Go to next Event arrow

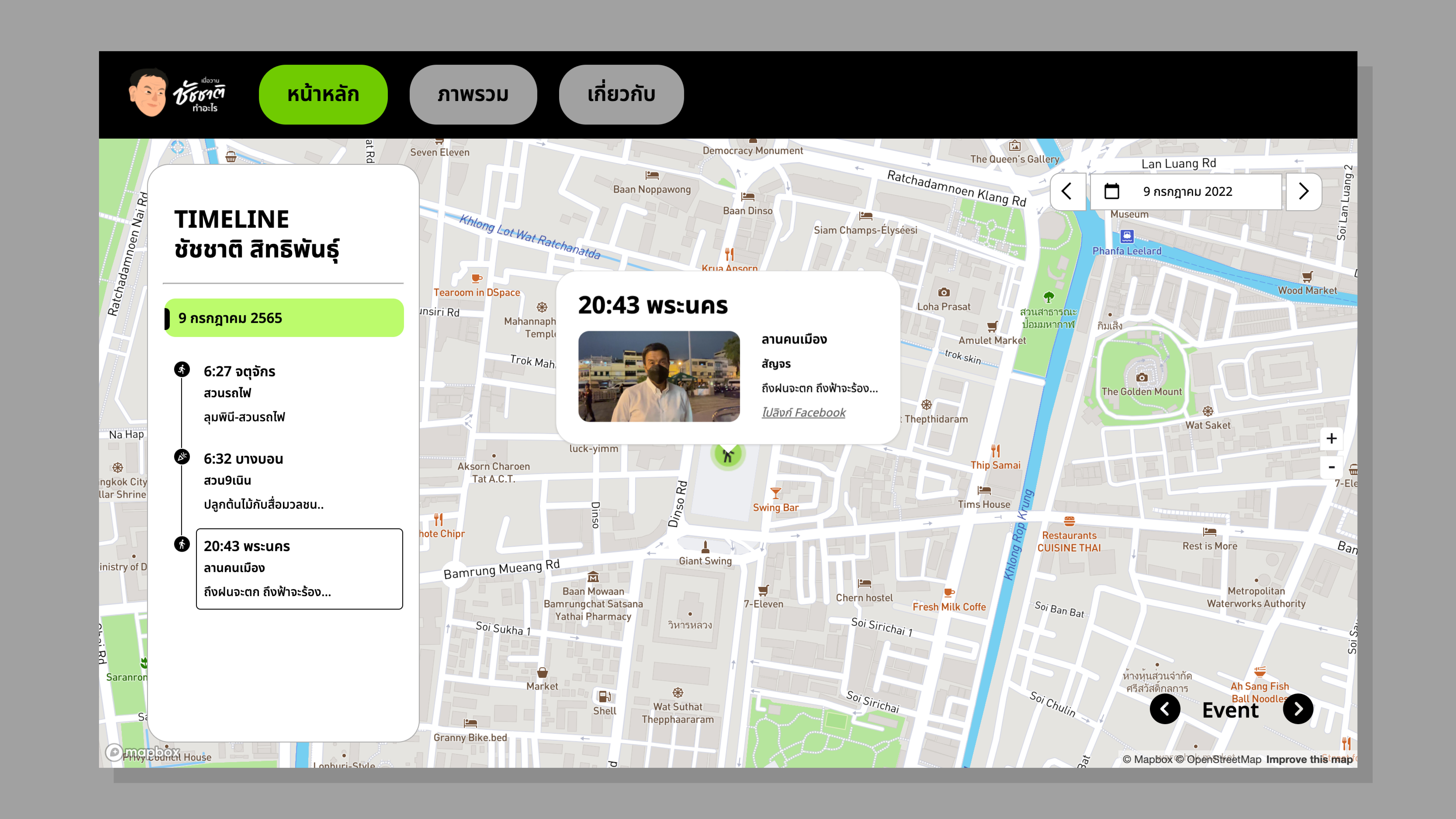tap(1298, 709)
